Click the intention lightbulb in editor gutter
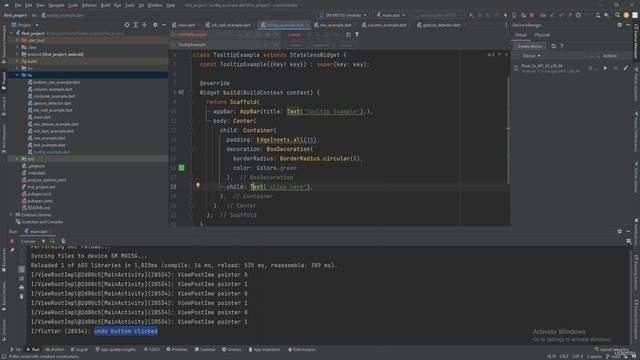The width and height of the screenshot is (640, 360). 198,185
